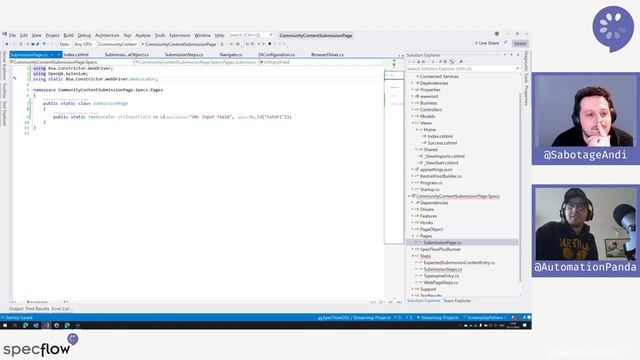Select appsettings.json file

click(x=436, y=169)
